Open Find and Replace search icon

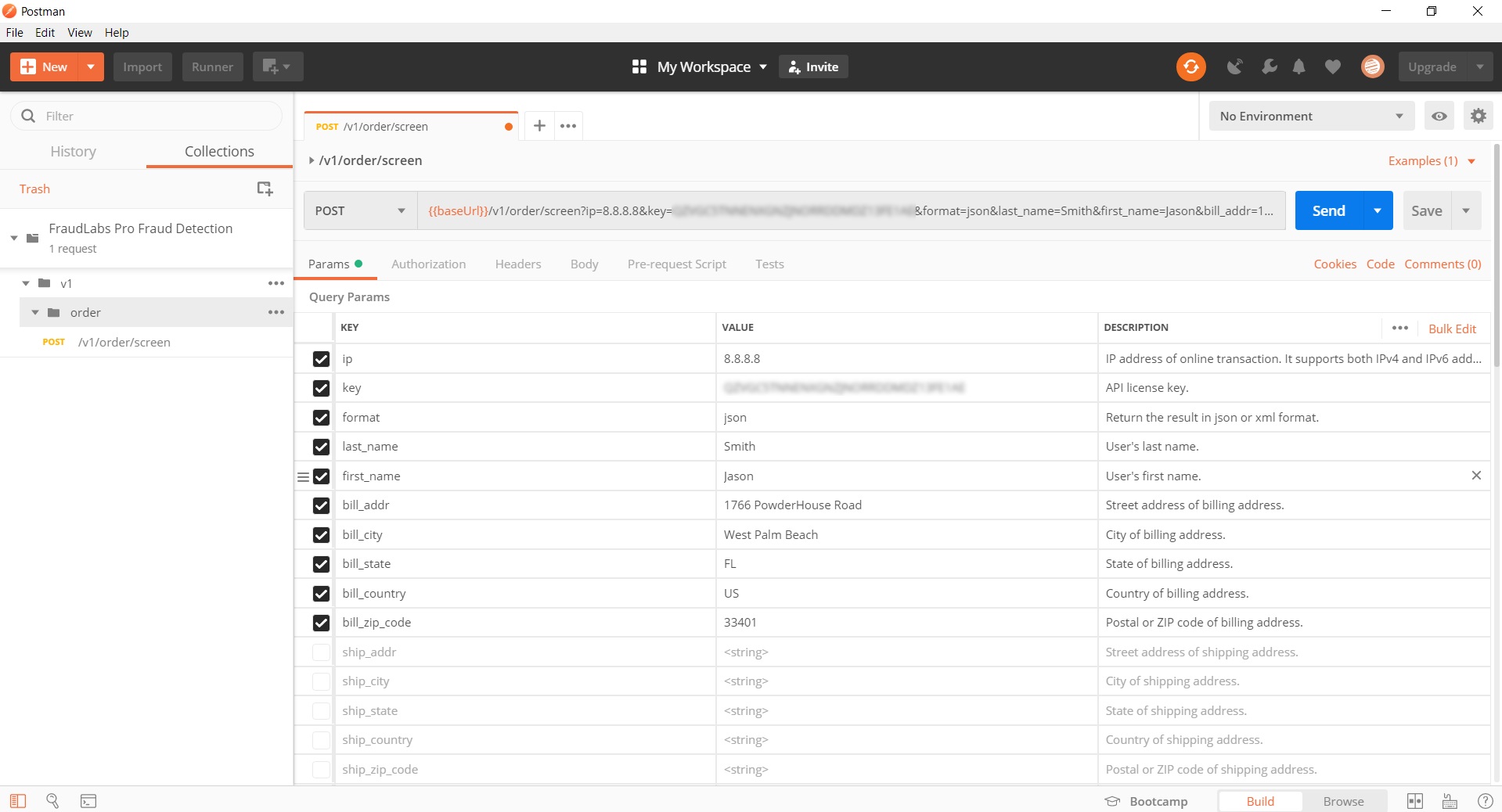(x=52, y=801)
